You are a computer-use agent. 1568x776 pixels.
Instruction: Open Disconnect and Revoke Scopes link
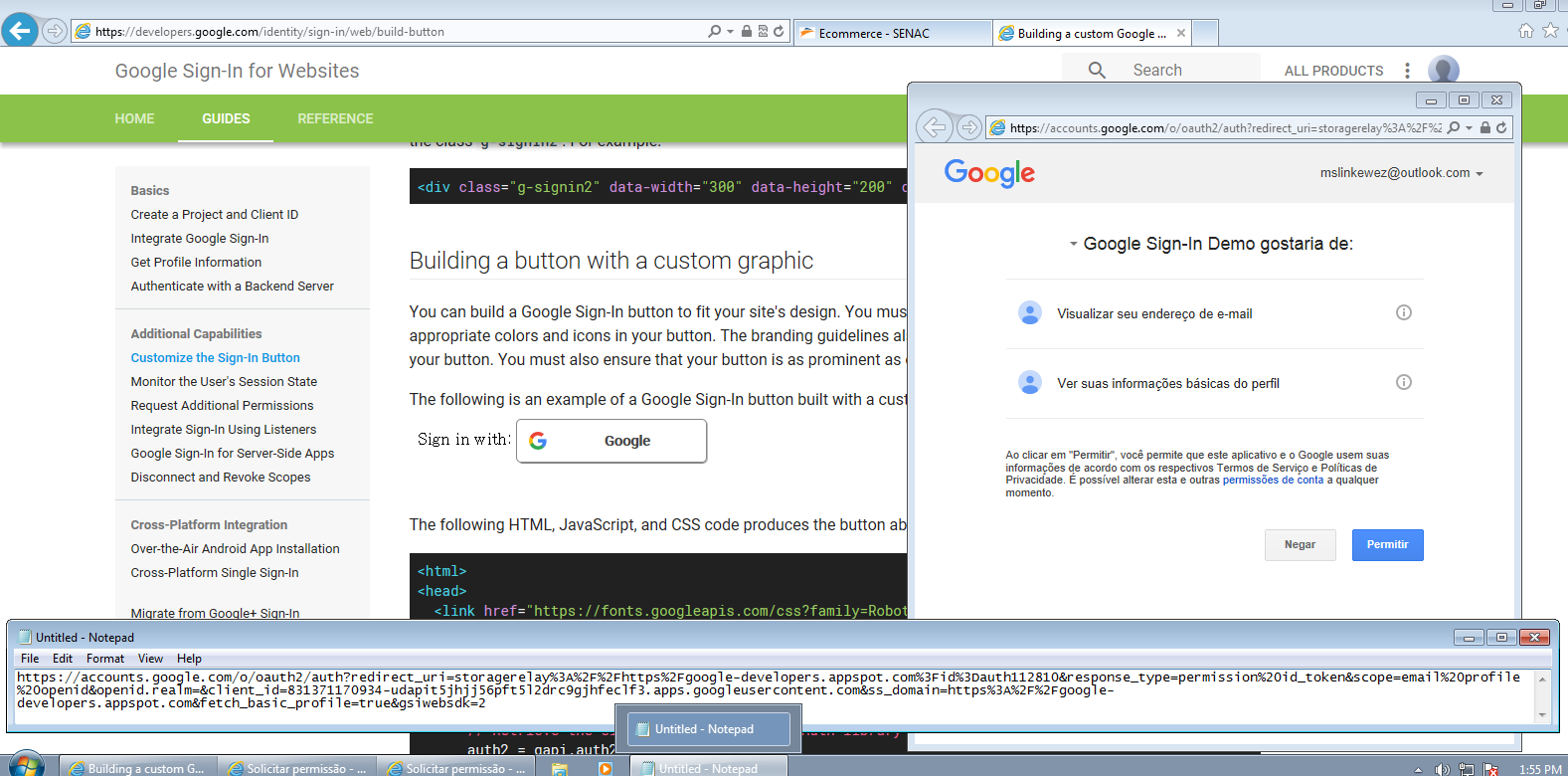tap(220, 477)
